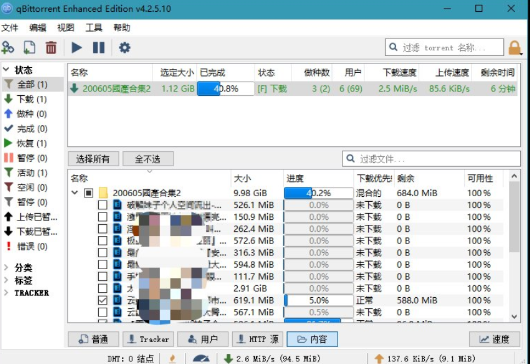Check the 150.9 MiB file checkbox
This screenshot has width=530, height=364.
coord(102,217)
